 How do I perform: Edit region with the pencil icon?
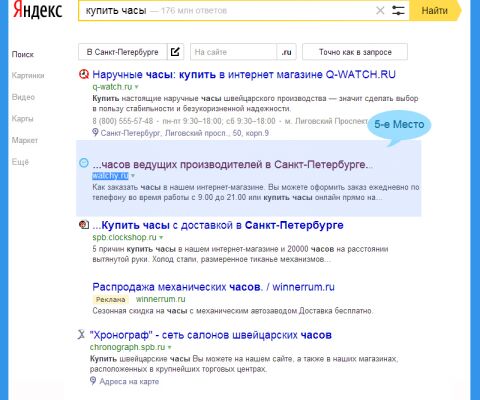(175, 52)
